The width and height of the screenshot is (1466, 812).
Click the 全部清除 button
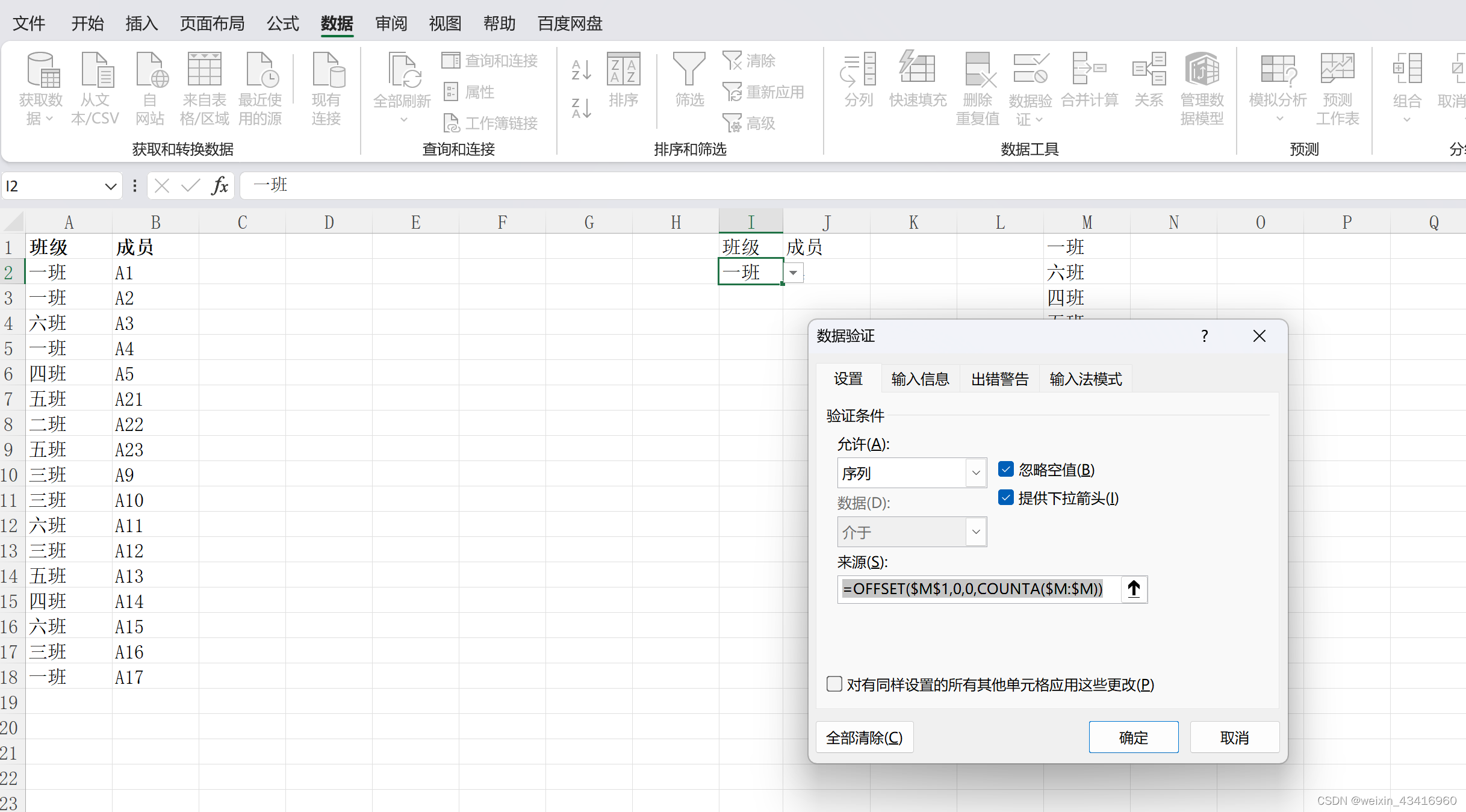(864, 737)
